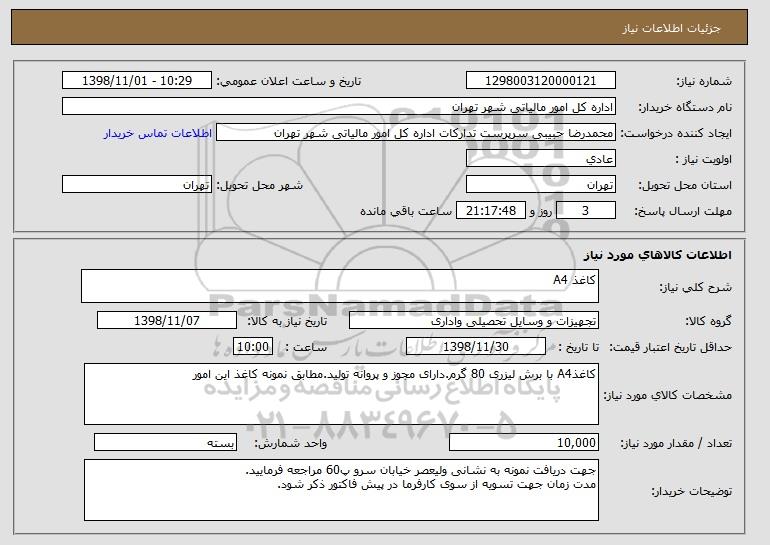This screenshot has width=770, height=545.
Task: Click the quantity field 10,000
Action: (524, 442)
